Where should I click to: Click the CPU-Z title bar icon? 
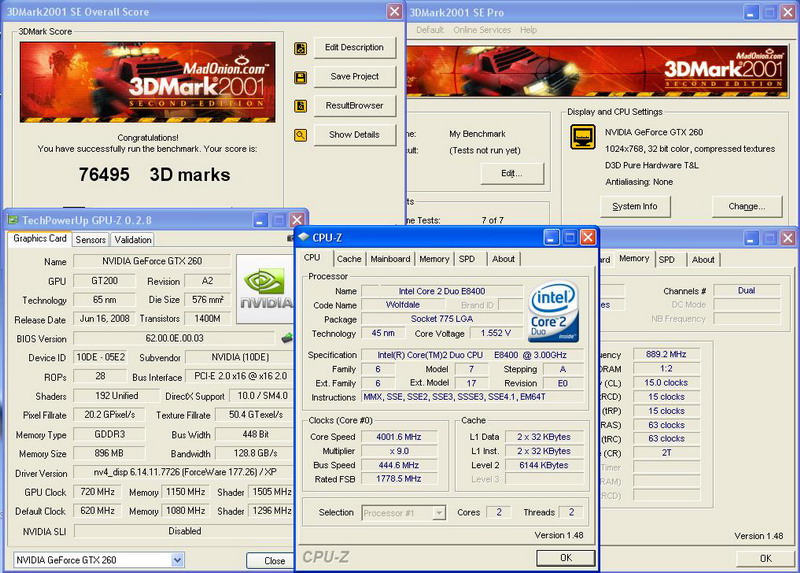[x=304, y=237]
